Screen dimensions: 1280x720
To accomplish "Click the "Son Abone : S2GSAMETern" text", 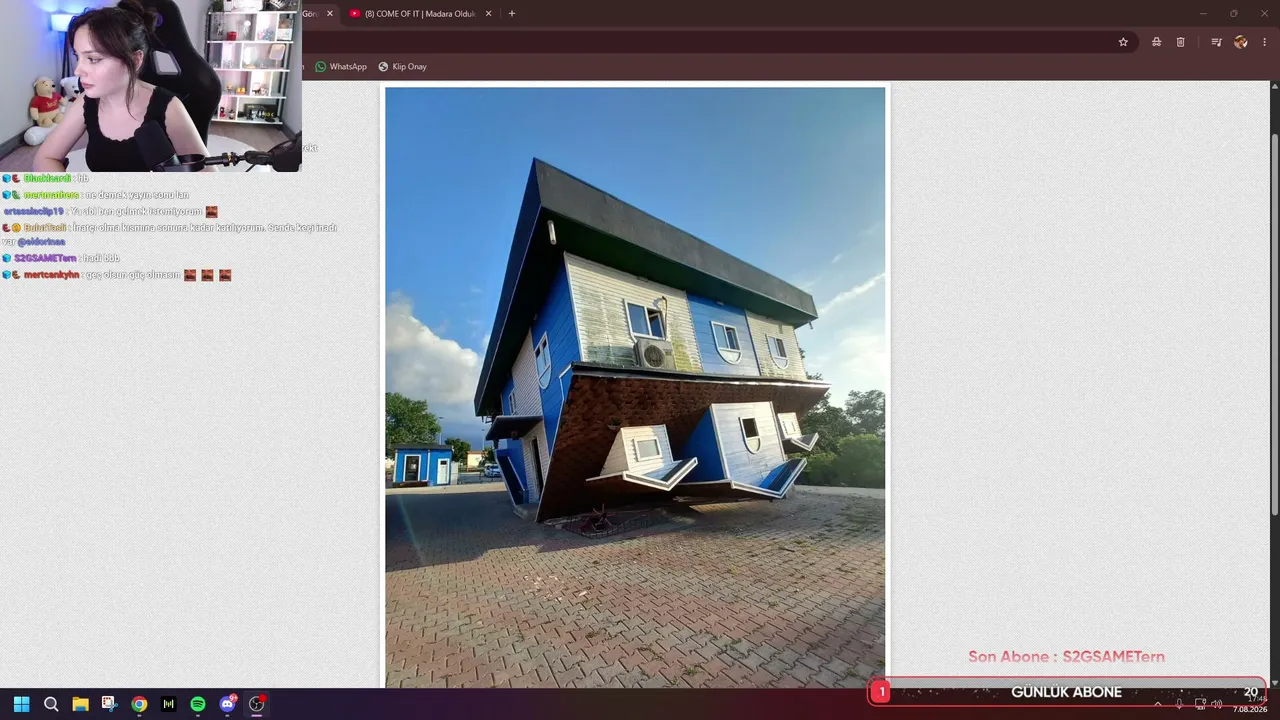I will [x=1066, y=657].
